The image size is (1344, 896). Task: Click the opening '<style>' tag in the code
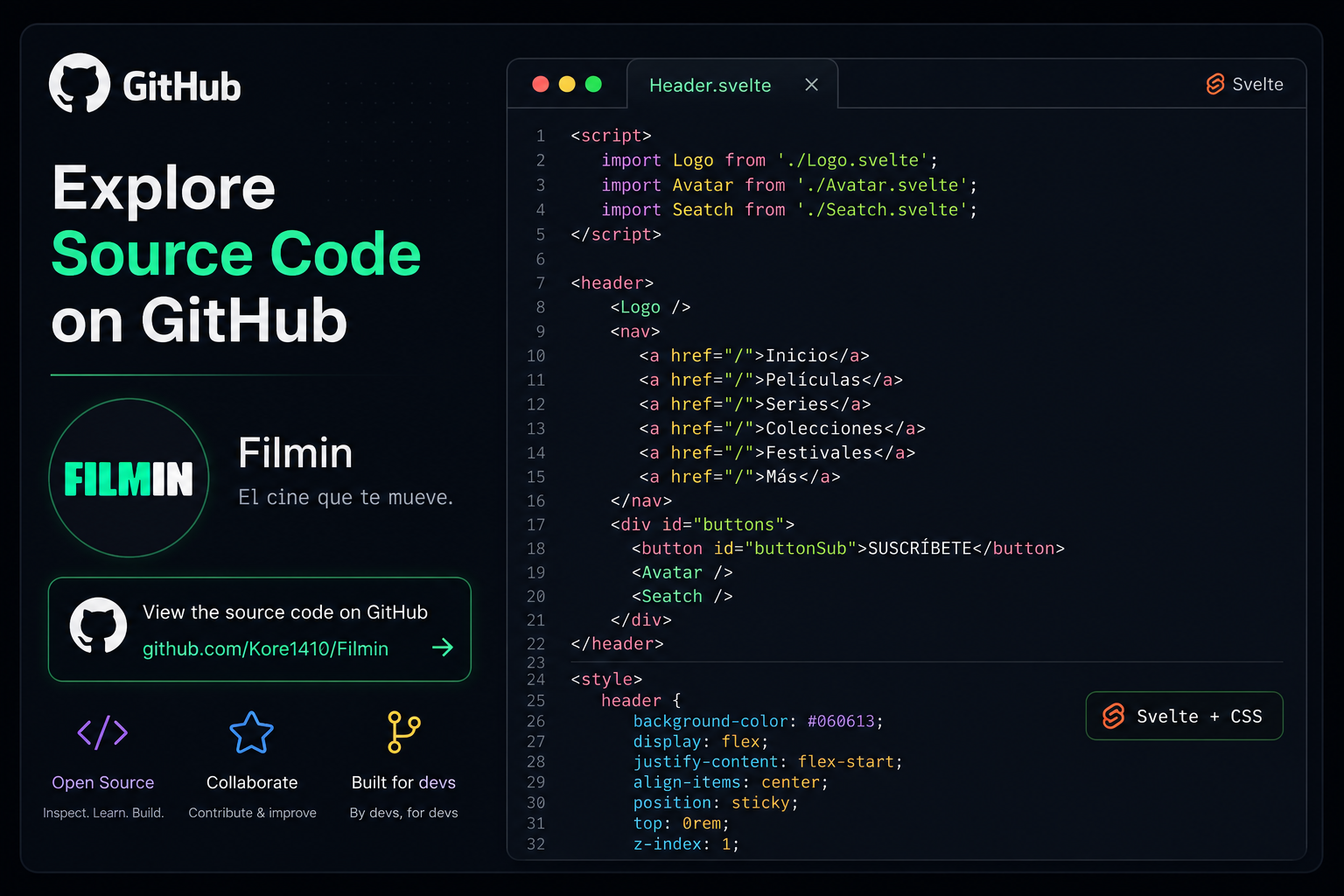click(606, 679)
